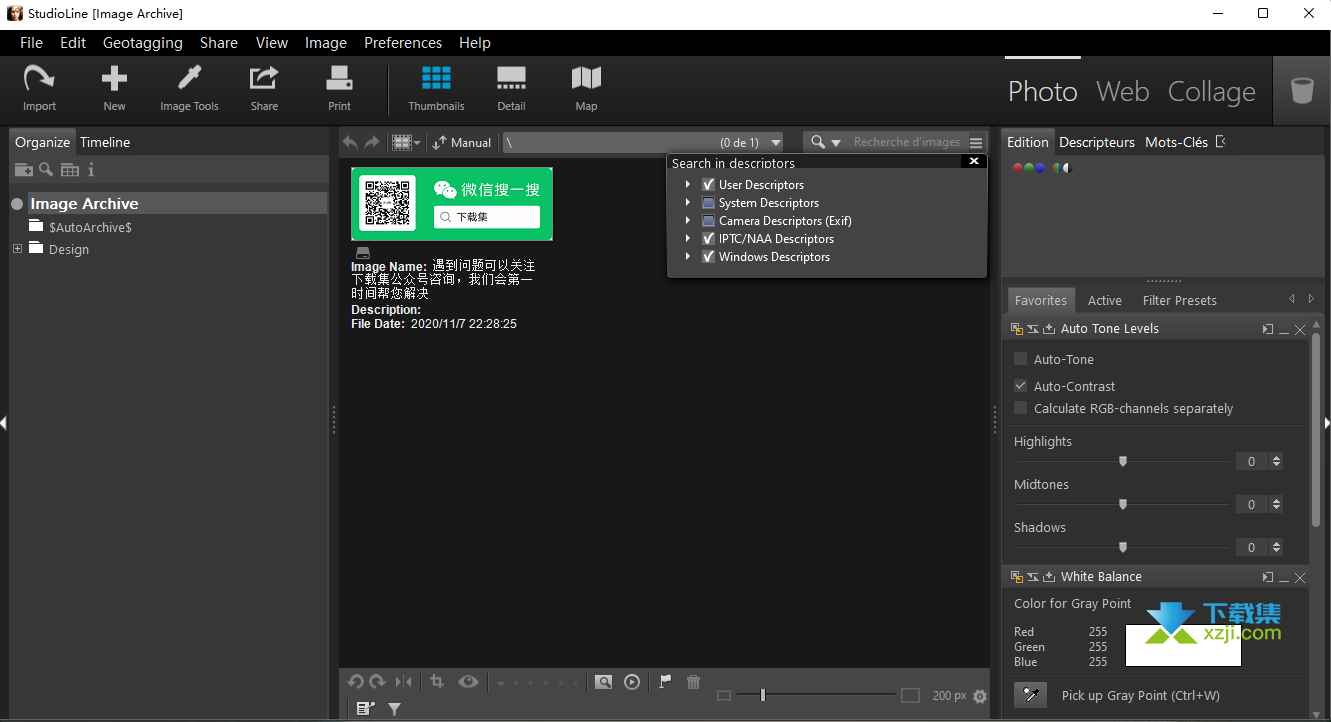
Task: Open the path dropdown arrow next to (0 de 1)
Action: point(775,143)
